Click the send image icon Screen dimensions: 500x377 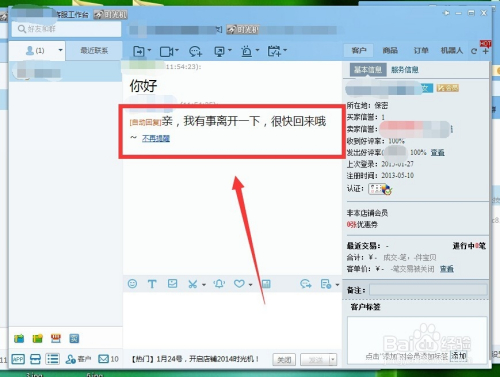(172, 284)
